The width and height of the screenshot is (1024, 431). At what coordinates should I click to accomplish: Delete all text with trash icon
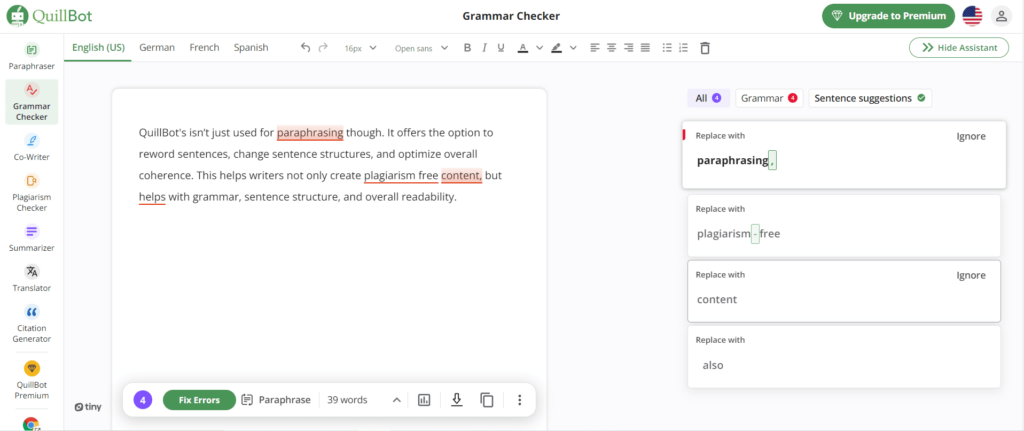point(705,48)
